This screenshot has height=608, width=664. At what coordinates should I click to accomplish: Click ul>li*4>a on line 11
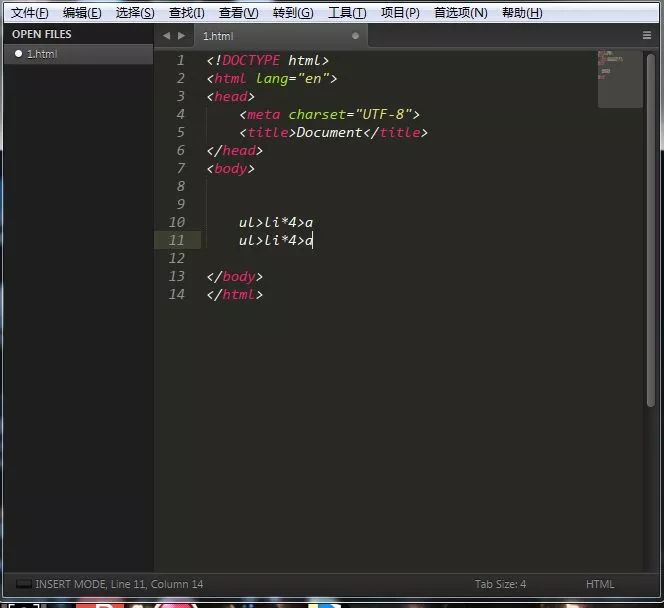(x=276, y=240)
